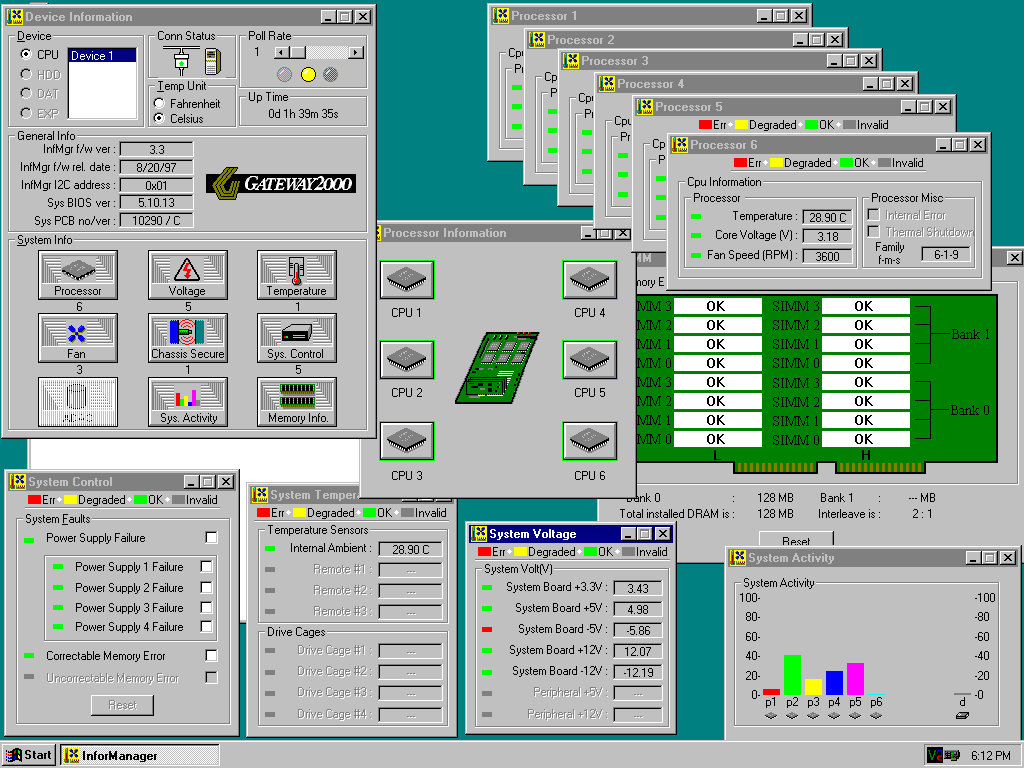Toggle the Correctable Memory Error checkbox
The width and height of the screenshot is (1024, 768).
(211, 656)
